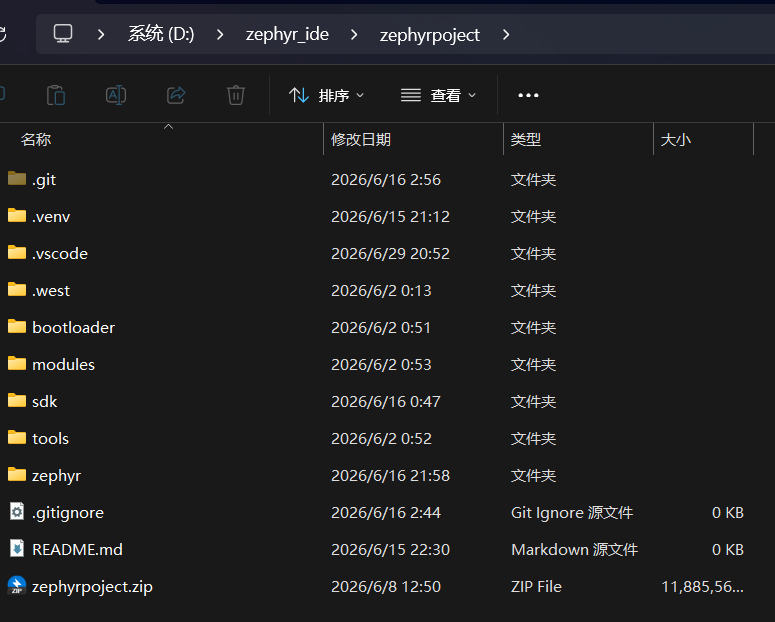The width and height of the screenshot is (775, 622).
Task: Click the Markdown 源文件 type cell
Action: point(574,549)
